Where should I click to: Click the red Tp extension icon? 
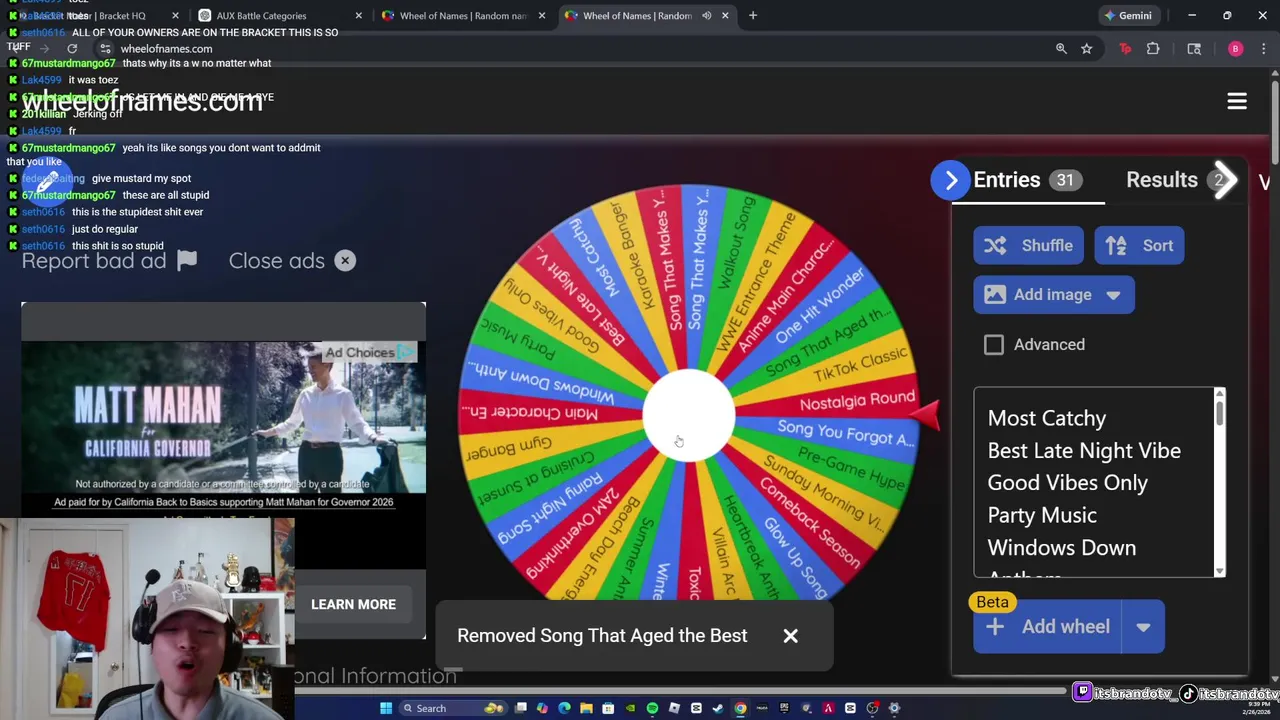pyautogui.click(x=1125, y=48)
